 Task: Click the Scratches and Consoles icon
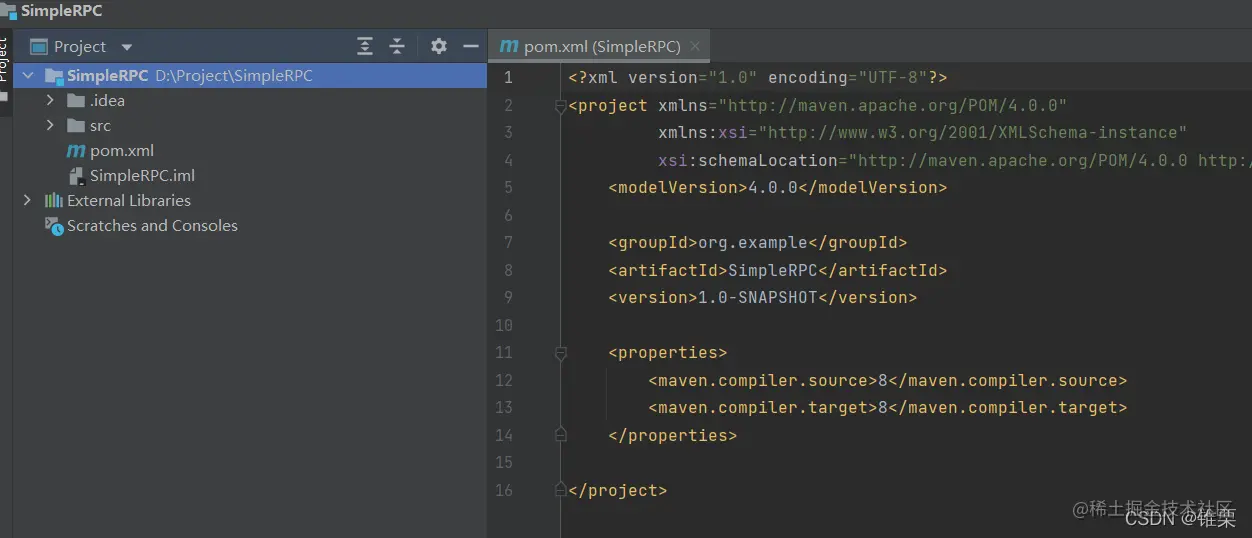click(54, 226)
